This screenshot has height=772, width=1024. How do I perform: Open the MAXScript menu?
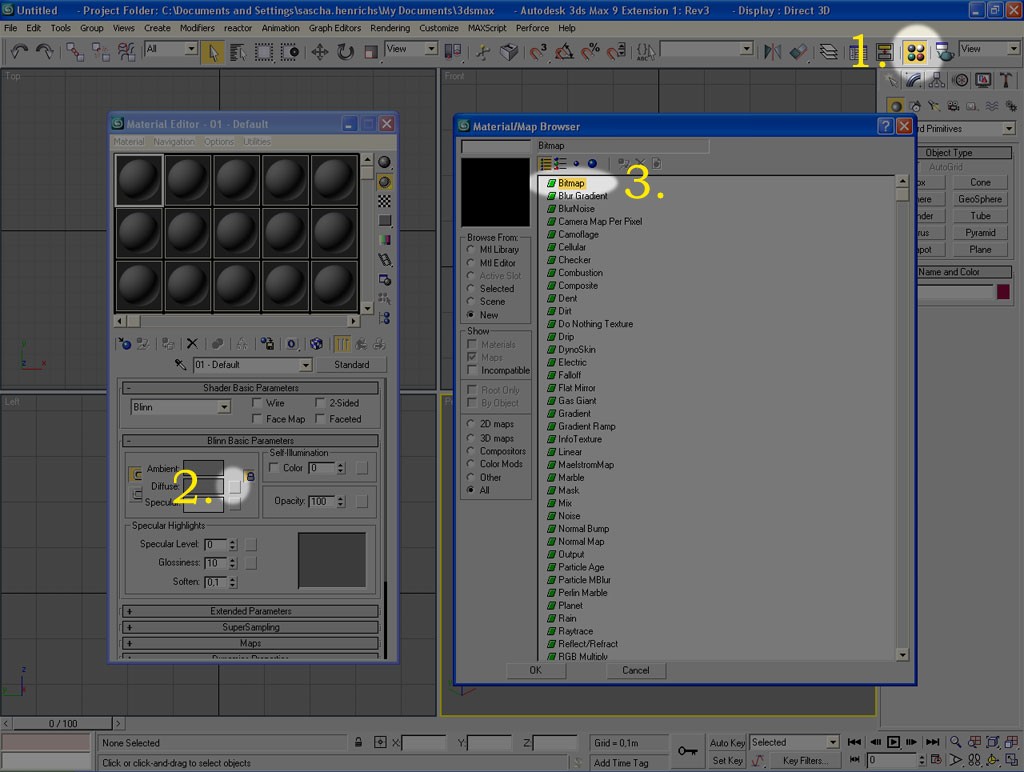coord(487,28)
